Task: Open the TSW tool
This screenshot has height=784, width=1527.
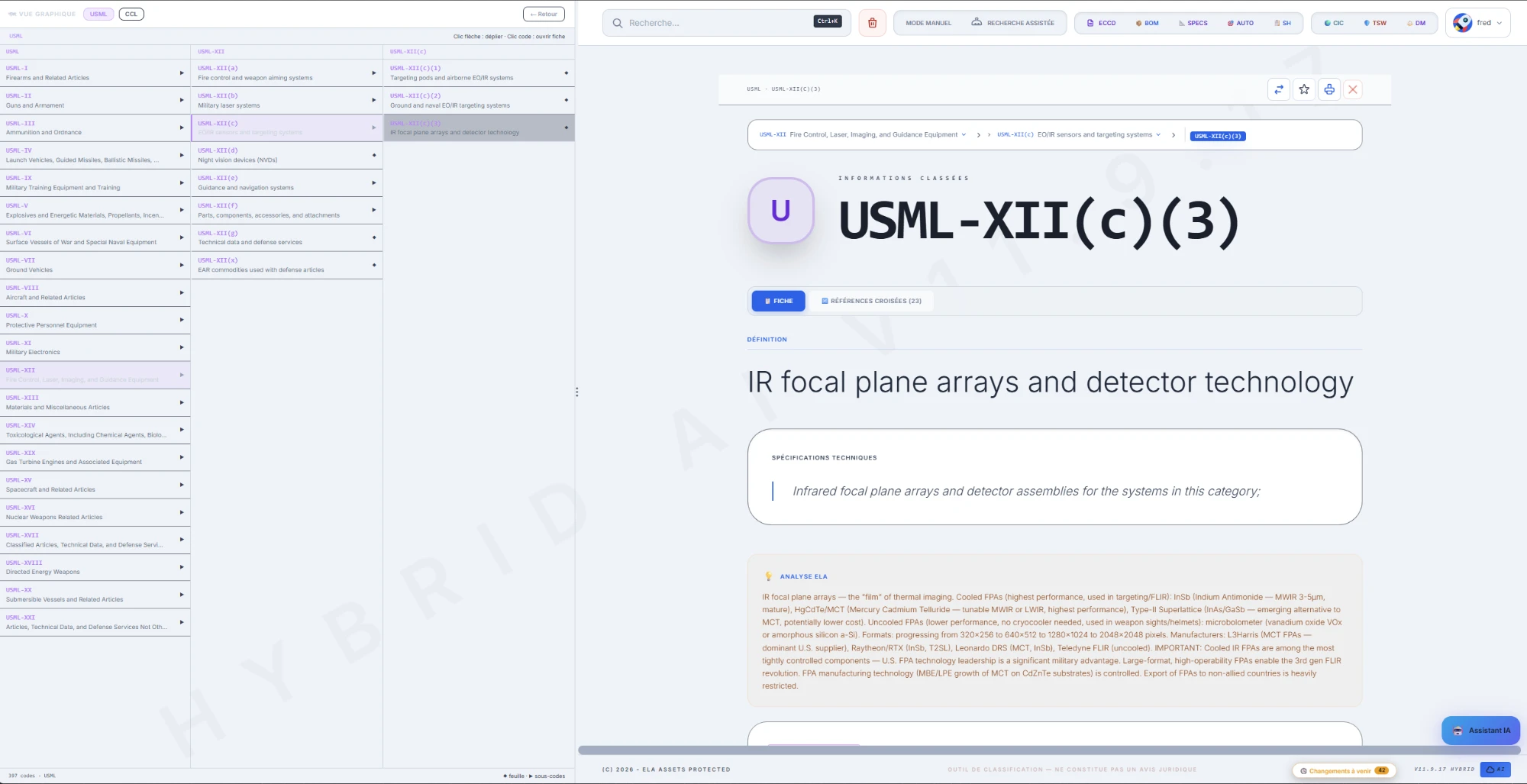Action: (x=1375, y=23)
